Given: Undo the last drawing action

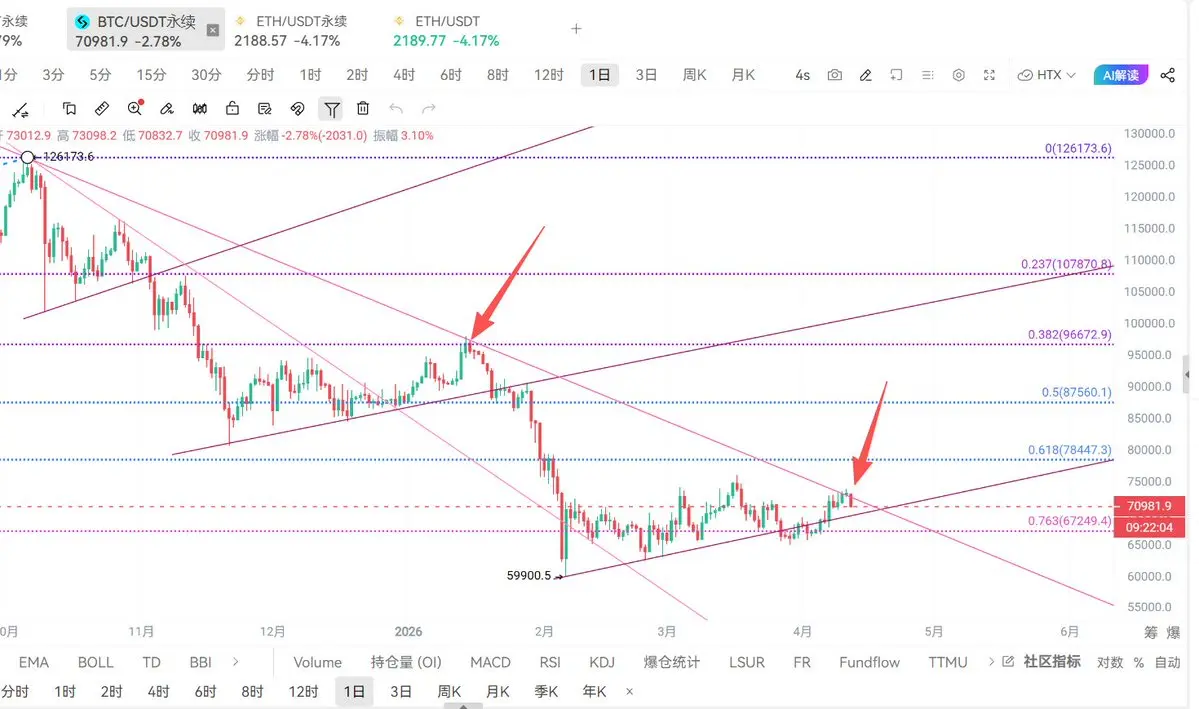Looking at the screenshot, I should click(395, 109).
